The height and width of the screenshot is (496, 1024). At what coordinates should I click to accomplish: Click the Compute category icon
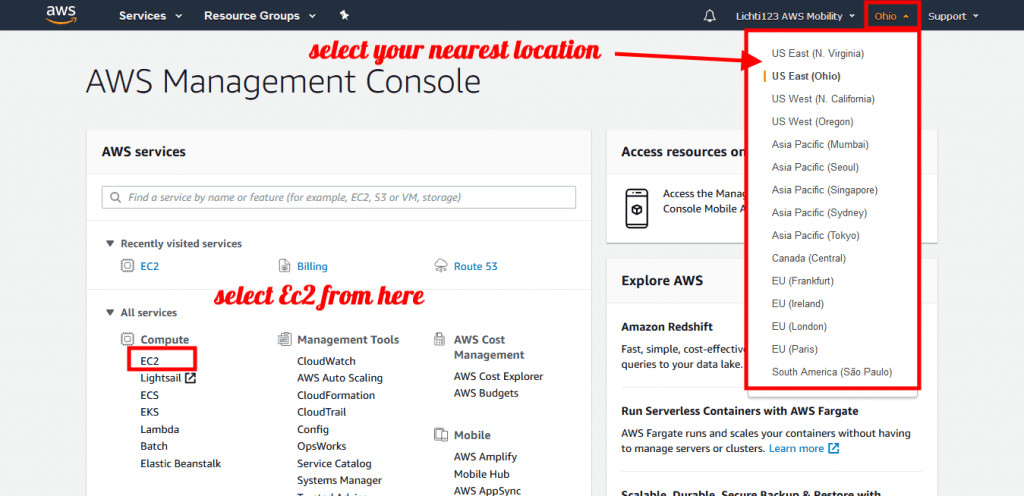pos(127,339)
